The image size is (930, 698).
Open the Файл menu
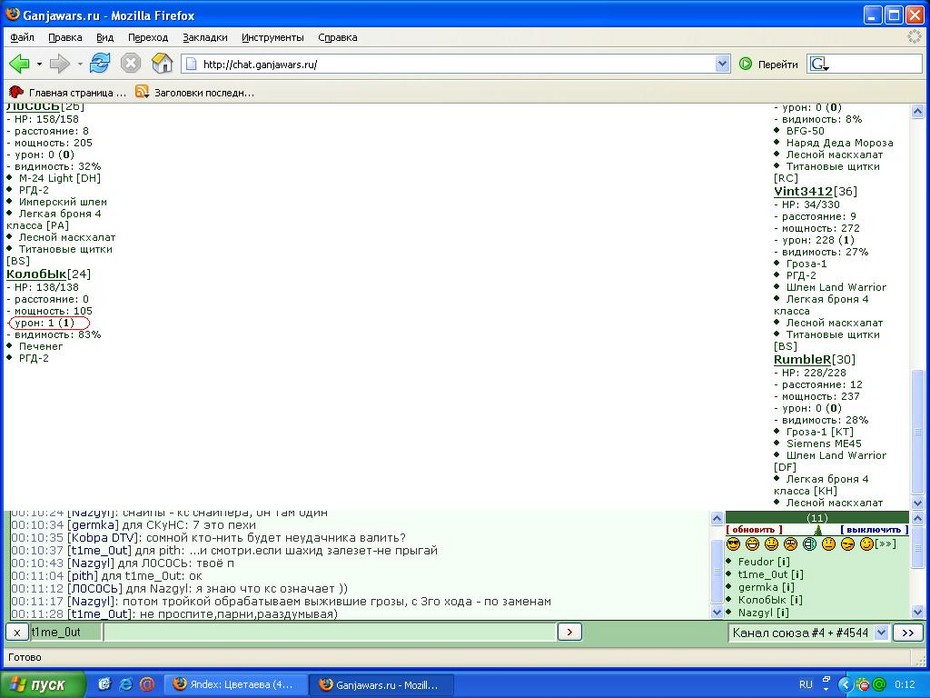(x=22, y=37)
